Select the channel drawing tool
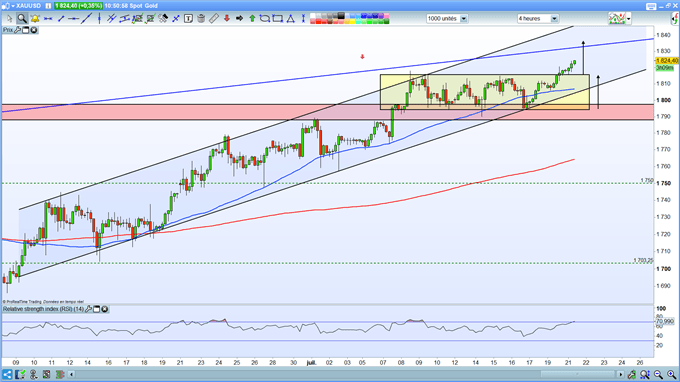This screenshot has height=382, width=680. pos(124,19)
